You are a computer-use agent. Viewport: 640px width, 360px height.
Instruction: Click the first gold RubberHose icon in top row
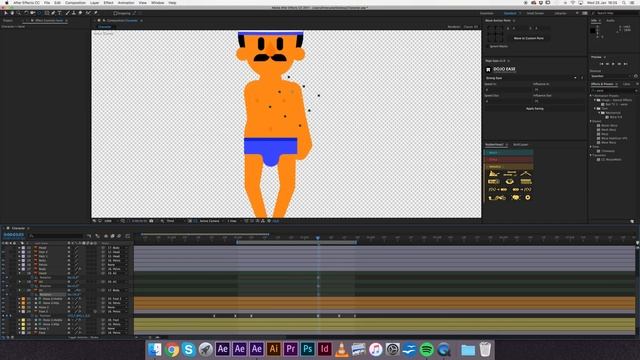point(493,174)
